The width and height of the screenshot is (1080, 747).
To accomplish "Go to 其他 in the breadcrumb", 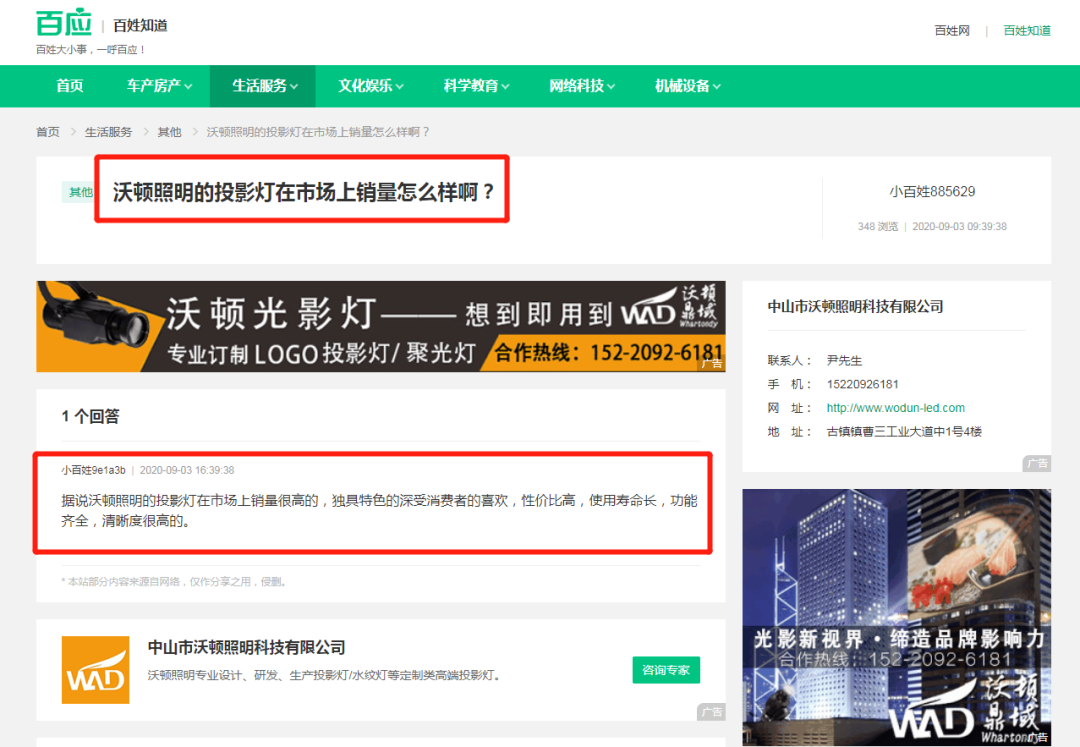I will pos(169,131).
